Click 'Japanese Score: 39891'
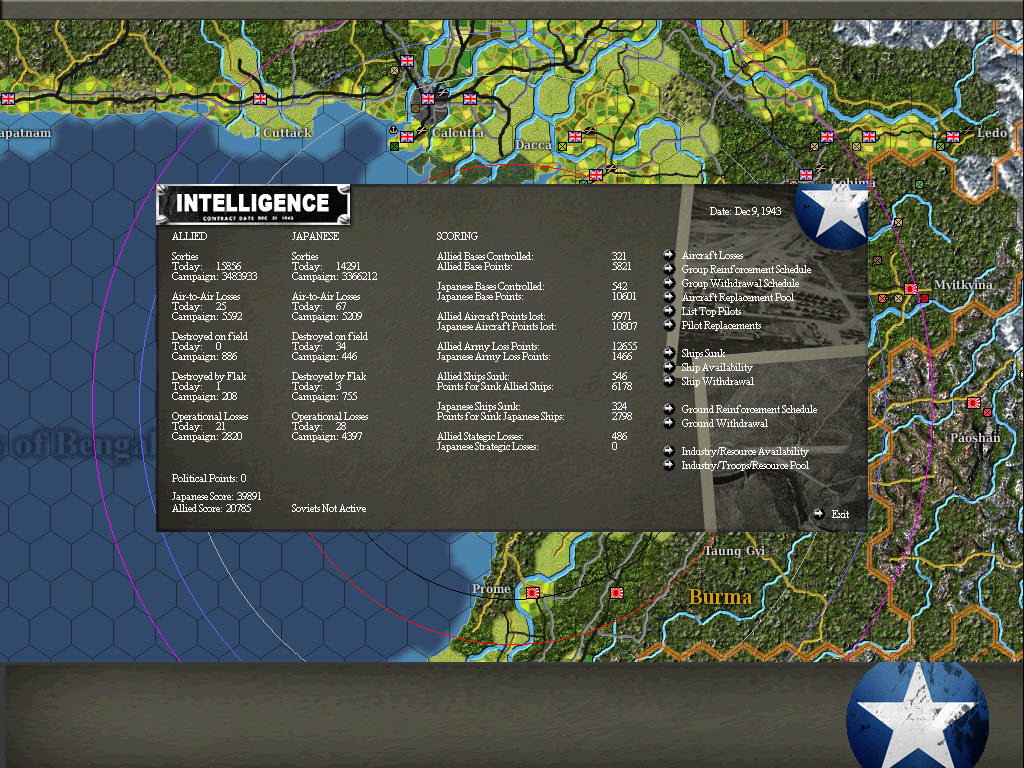 216,496
